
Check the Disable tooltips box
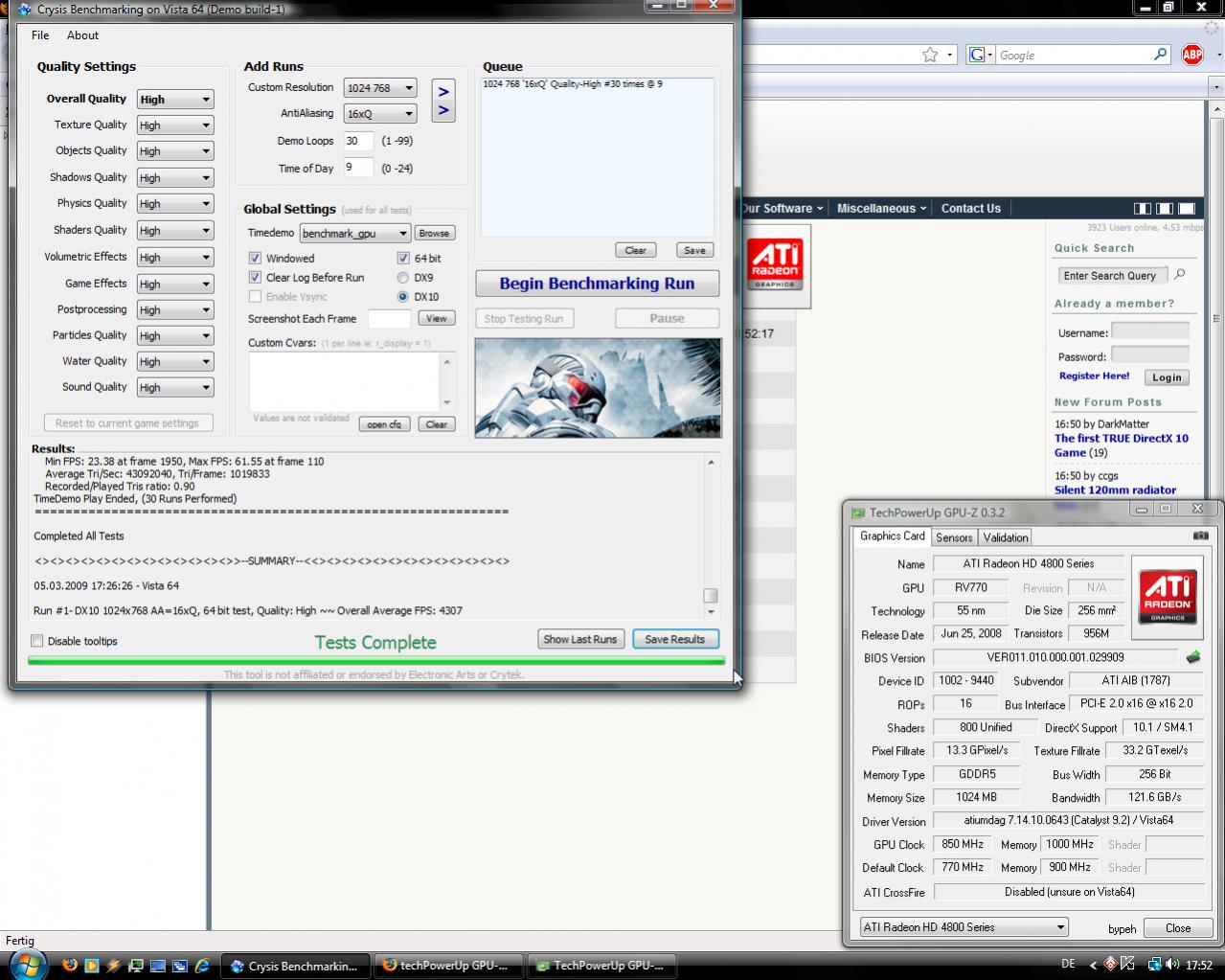click(37, 641)
